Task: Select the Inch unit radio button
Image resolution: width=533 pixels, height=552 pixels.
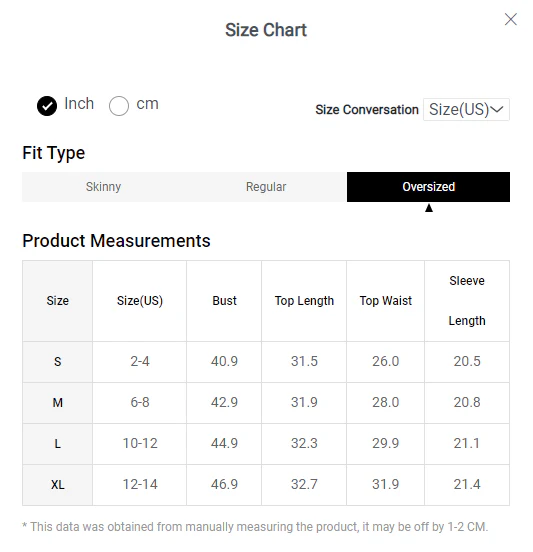Action: coord(47,106)
